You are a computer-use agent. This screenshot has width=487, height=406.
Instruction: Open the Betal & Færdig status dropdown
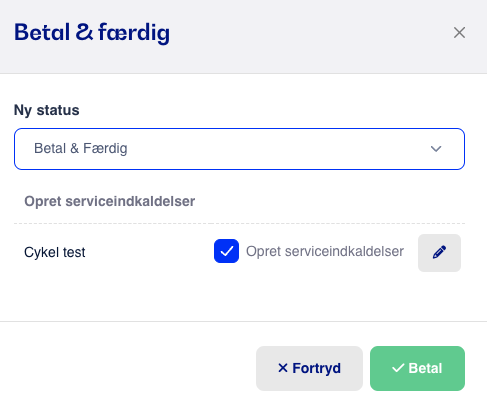pyautogui.click(x=239, y=149)
